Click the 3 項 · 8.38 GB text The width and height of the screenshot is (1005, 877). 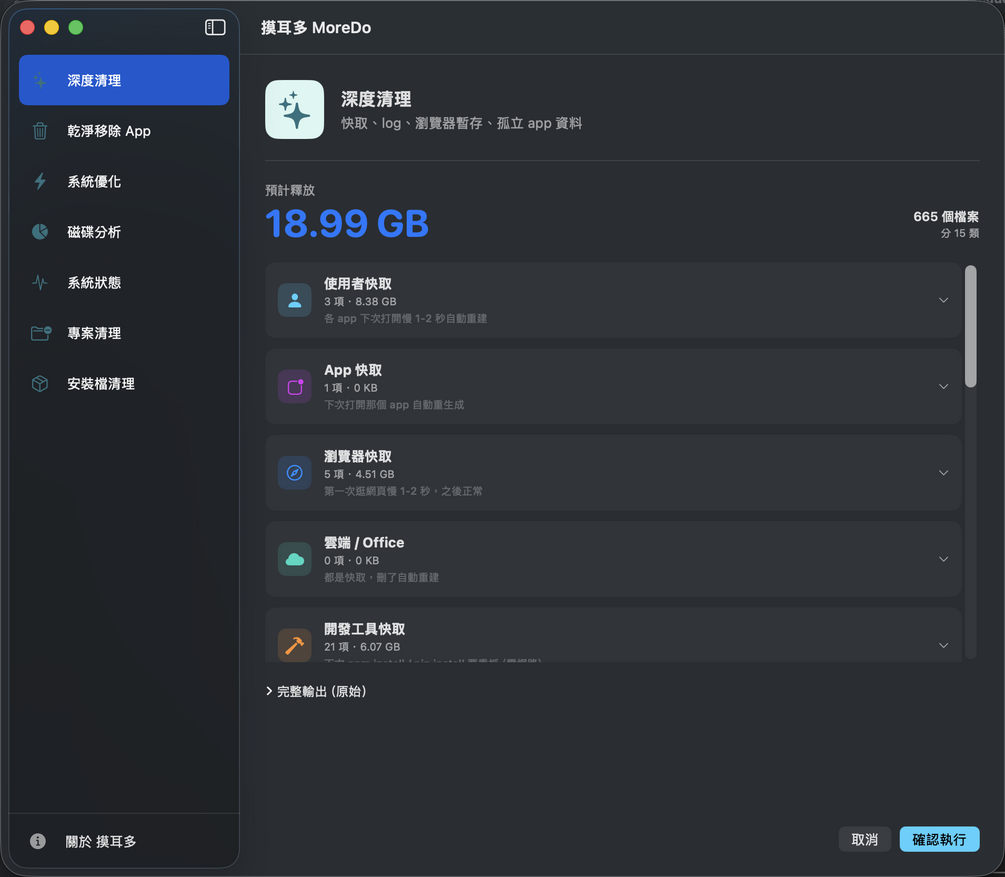coord(360,301)
